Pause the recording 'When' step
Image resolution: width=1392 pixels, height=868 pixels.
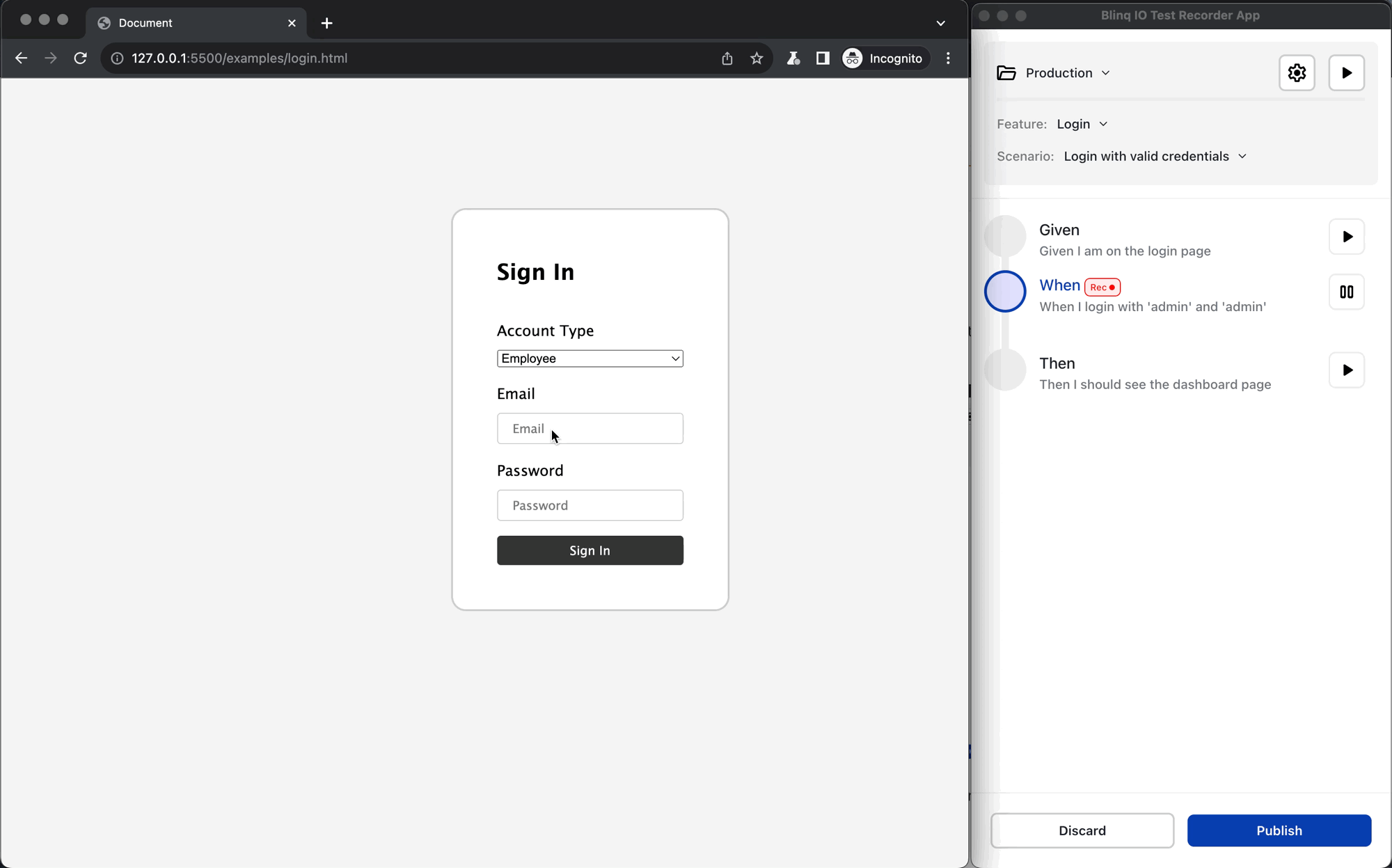pos(1345,292)
